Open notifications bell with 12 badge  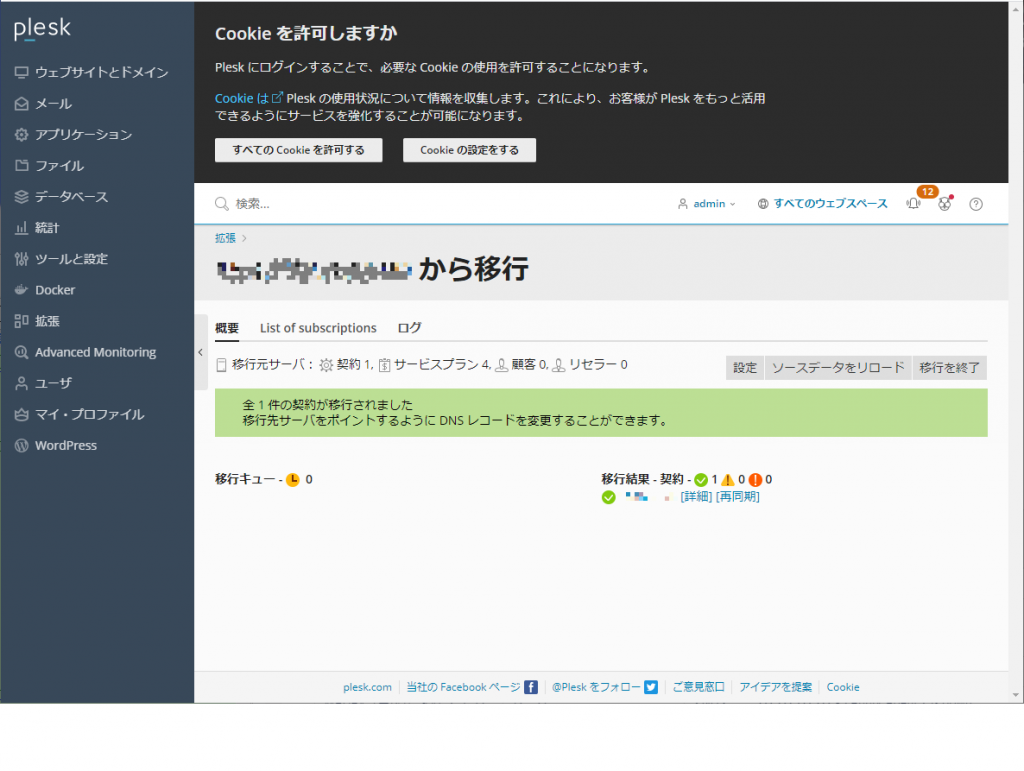[914, 204]
